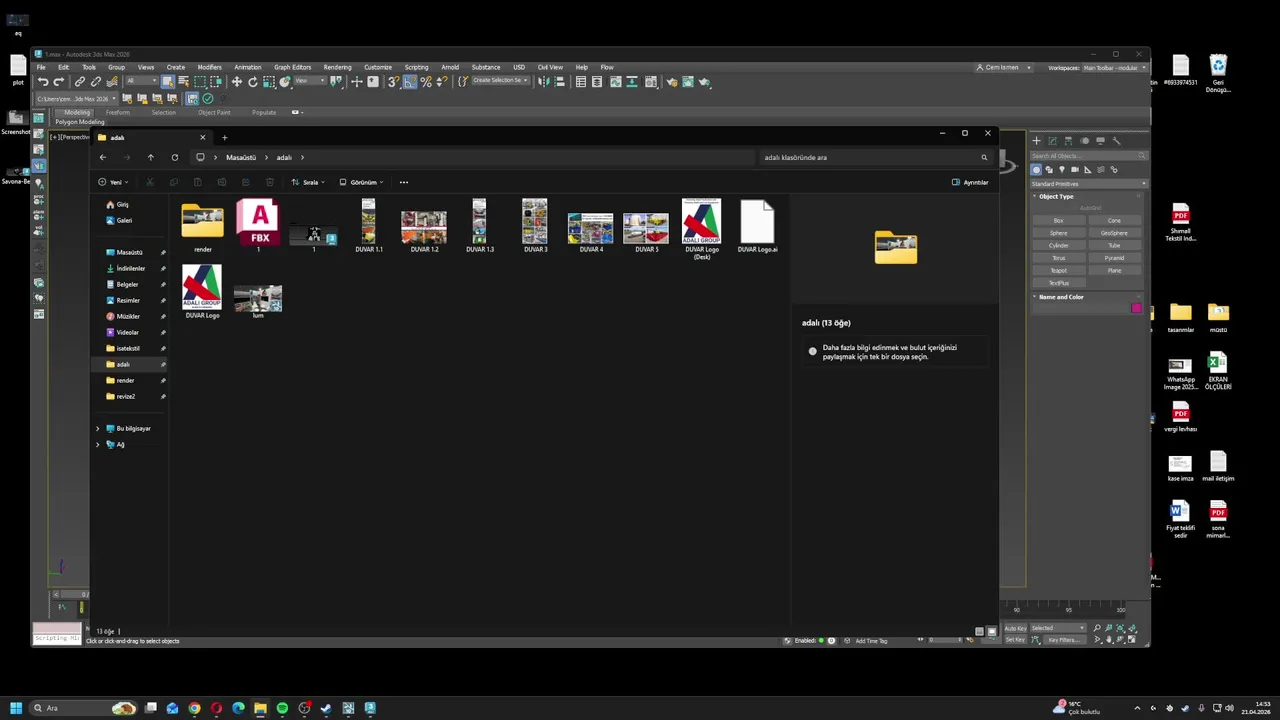Screen dimensions: 1280x720
Task: Open the Sırala sort dropdown
Action: click(x=308, y=182)
